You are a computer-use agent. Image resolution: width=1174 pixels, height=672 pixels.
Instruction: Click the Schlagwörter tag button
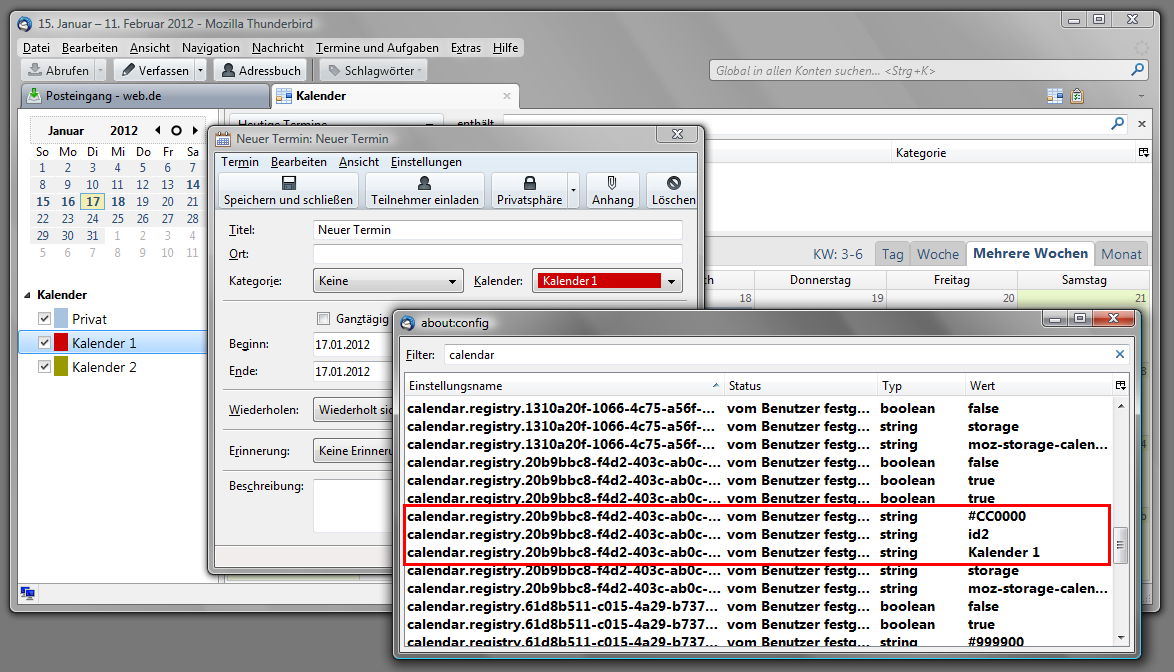[373, 70]
